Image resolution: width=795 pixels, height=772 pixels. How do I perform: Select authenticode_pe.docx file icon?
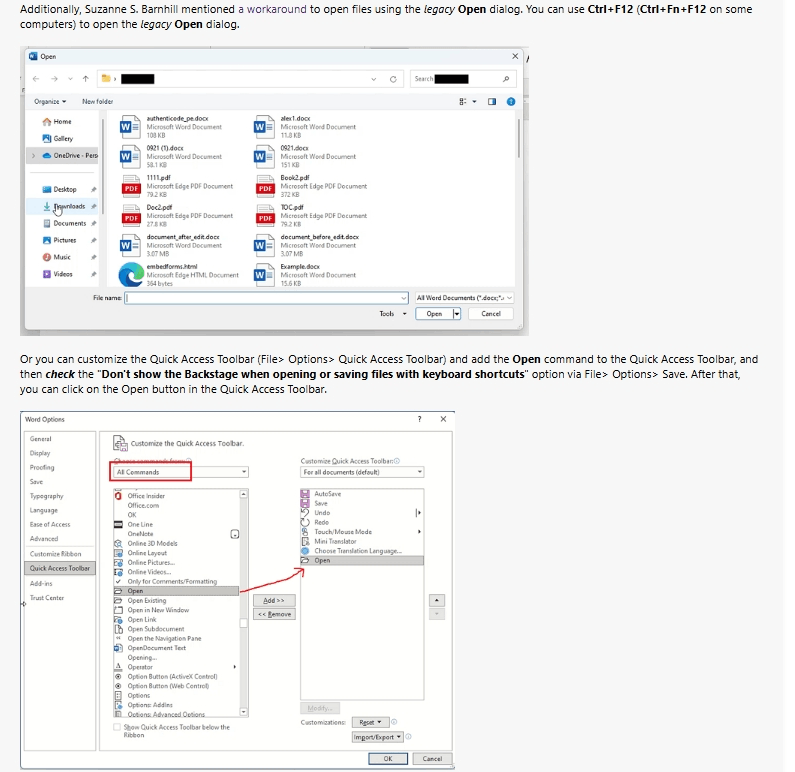(x=130, y=127)
